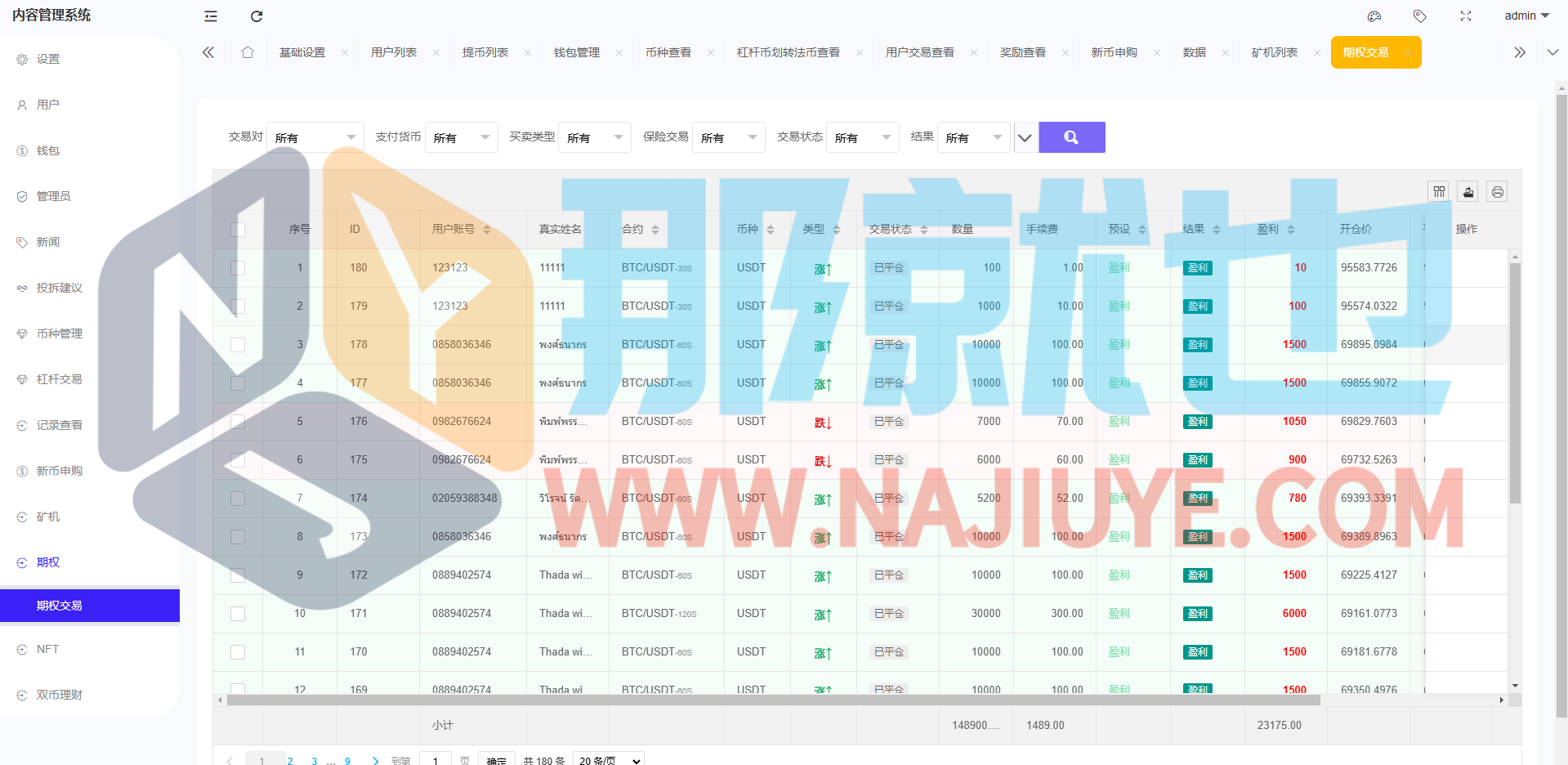
Task: Click the purple search magnifier button
Action: [1071, 137]
